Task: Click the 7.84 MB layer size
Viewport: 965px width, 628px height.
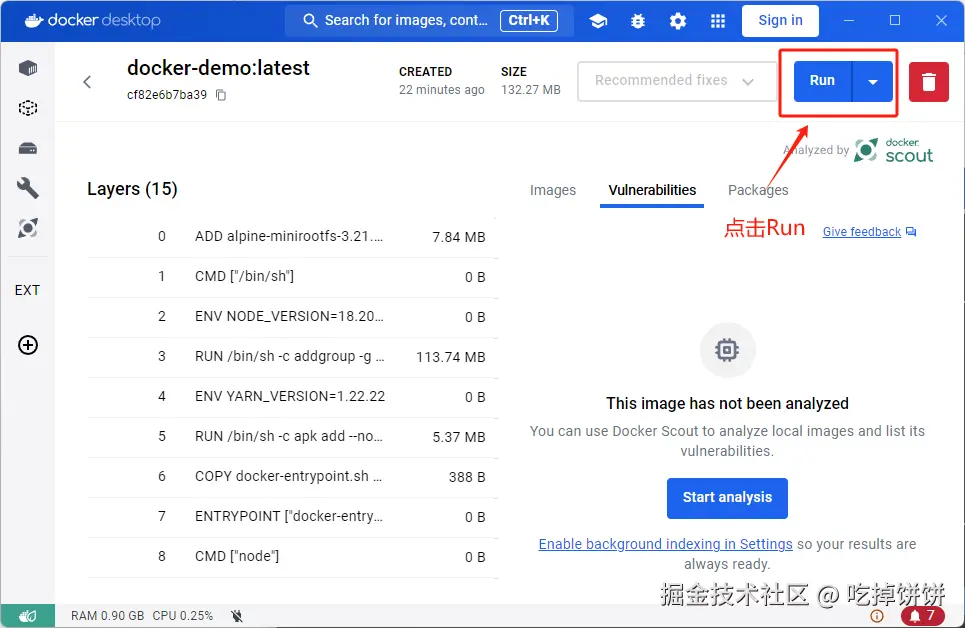Action: pyautogui.click(x=458, y=237)
